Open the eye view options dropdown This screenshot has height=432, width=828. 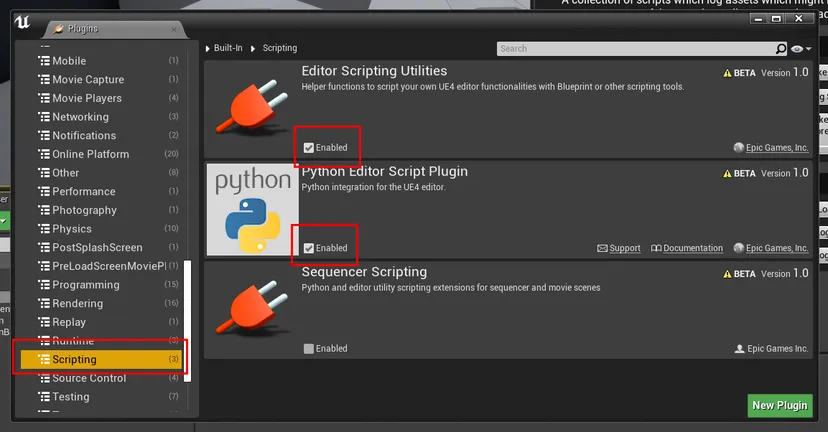click(801, 49)
